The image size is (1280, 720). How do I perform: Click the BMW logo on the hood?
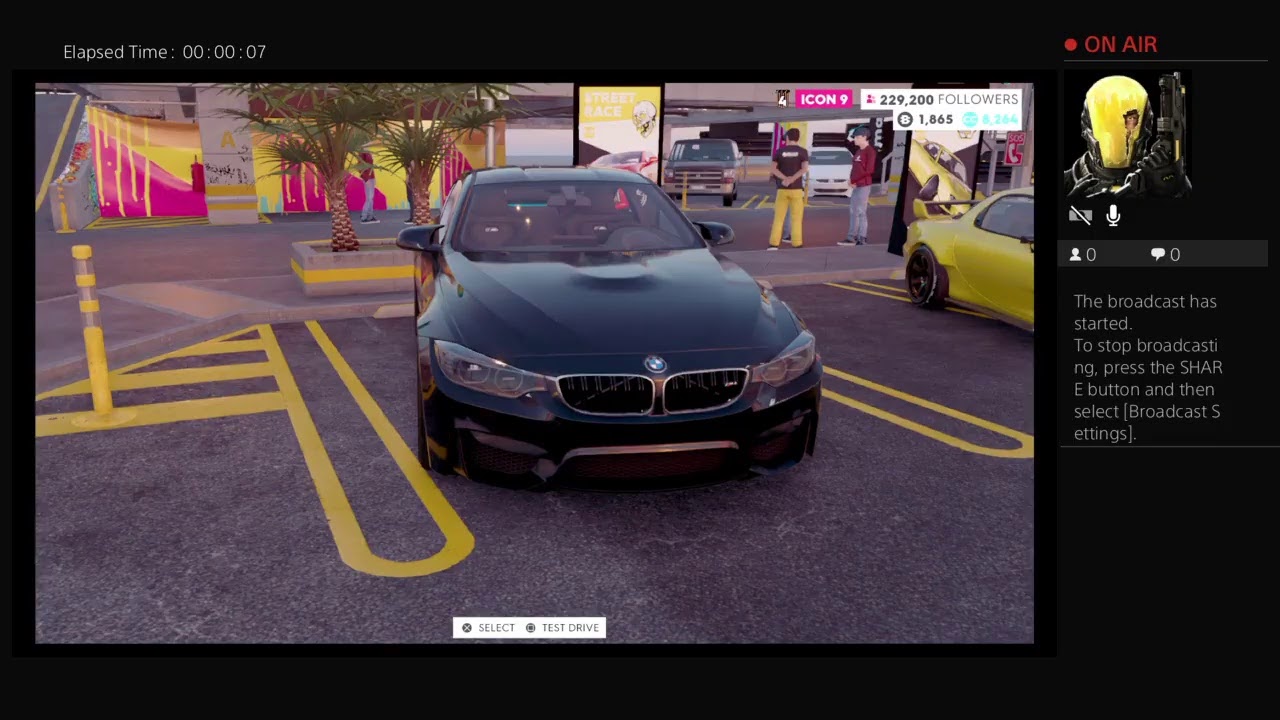(x=655, y=364)
